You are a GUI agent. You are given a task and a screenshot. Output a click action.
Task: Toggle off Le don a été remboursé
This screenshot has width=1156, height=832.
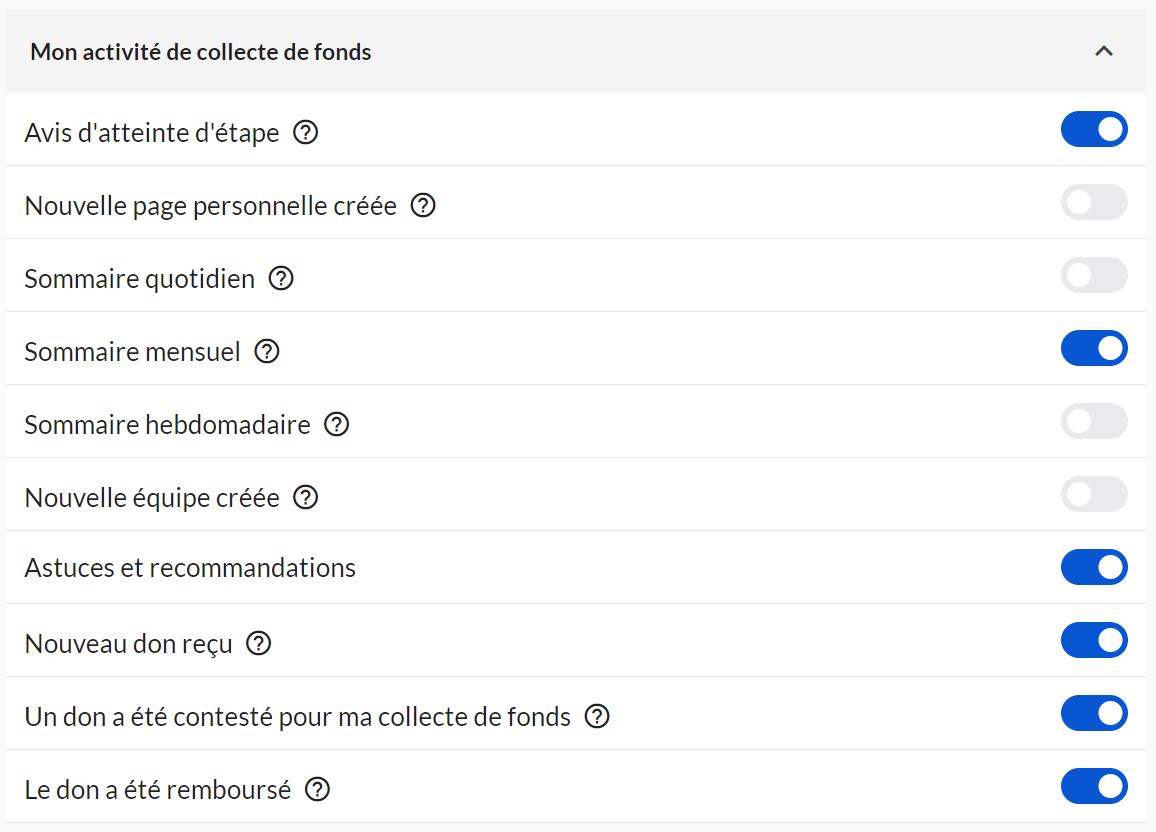[x=1094, y=786]
